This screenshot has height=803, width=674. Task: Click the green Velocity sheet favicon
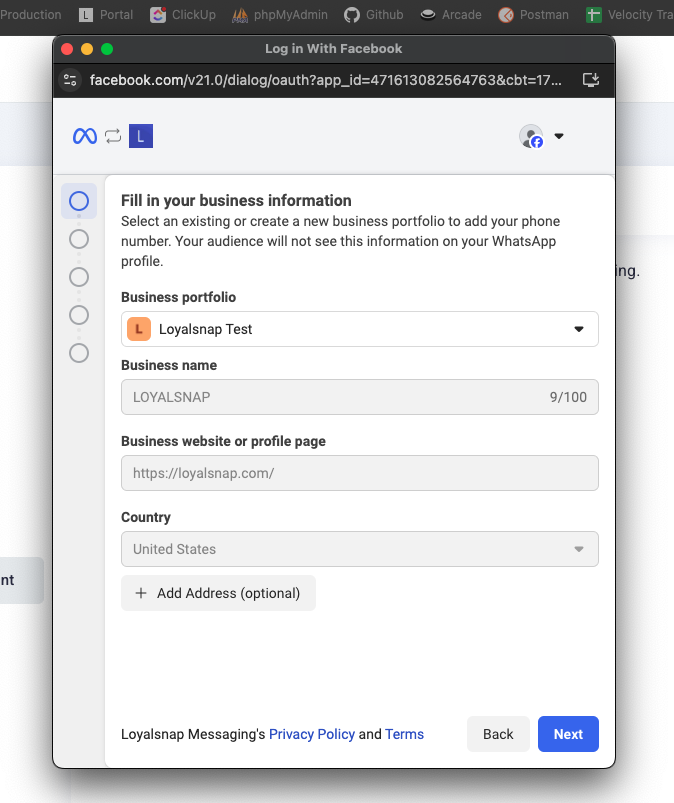point(594,15)
